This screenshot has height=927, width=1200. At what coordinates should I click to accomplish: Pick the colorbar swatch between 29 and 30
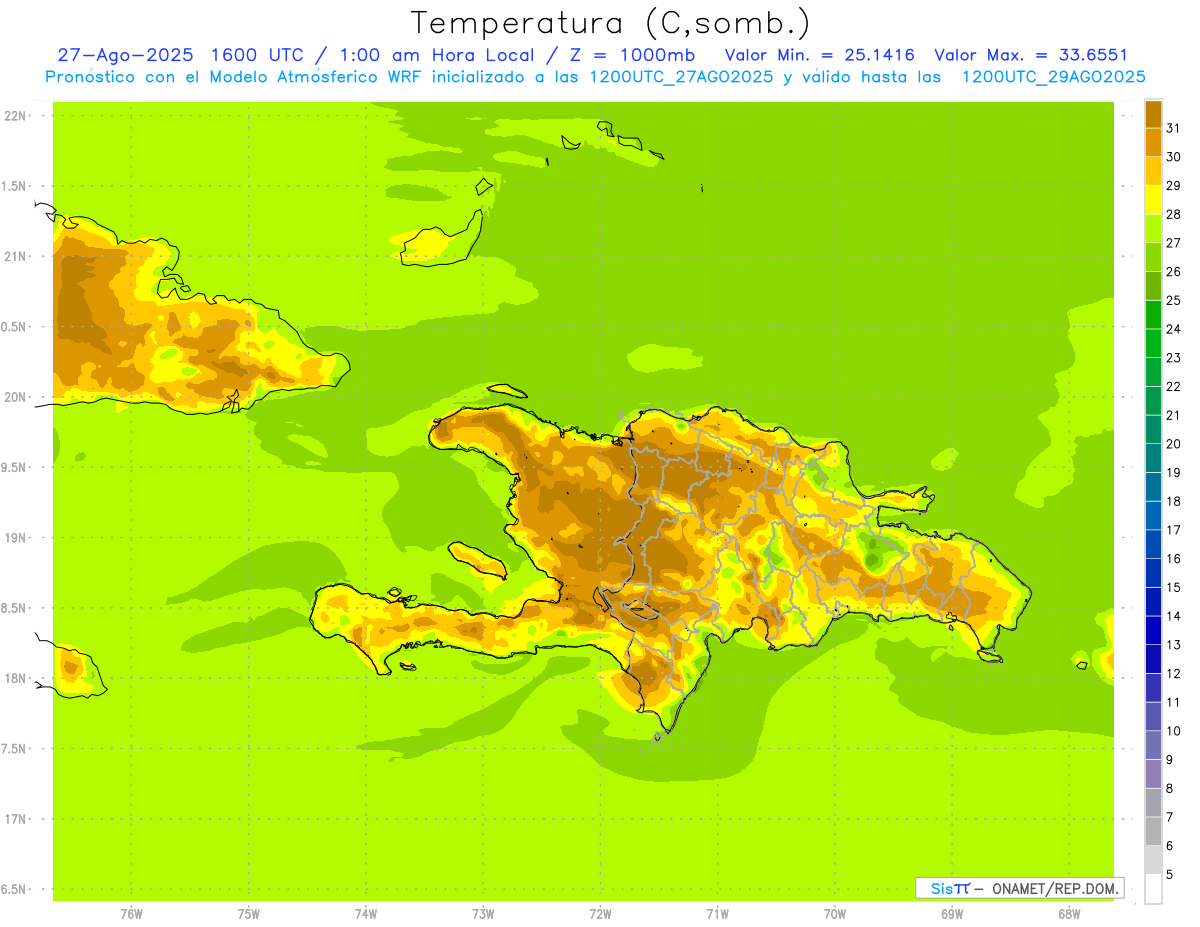(x=1153, y=171)
